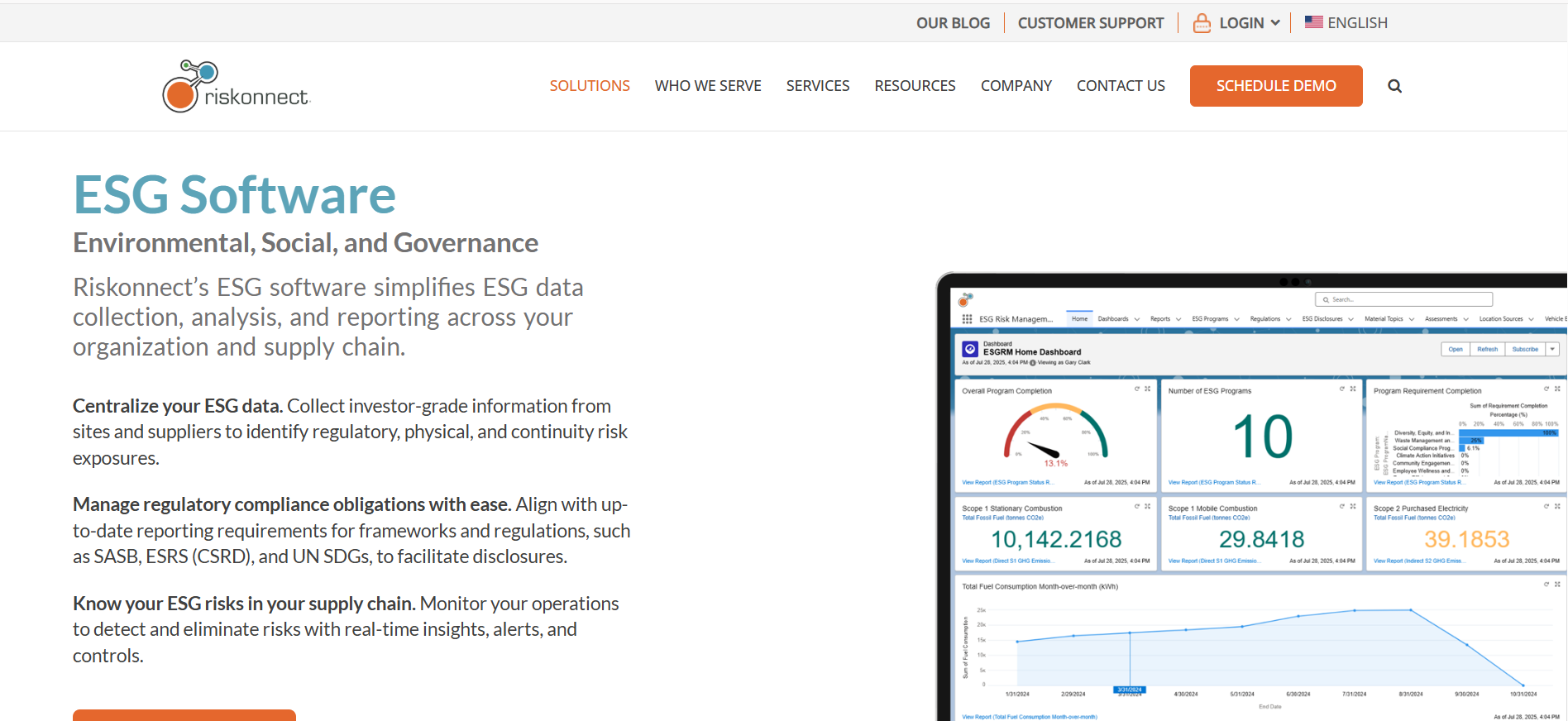
Task: Expand the Regulations tab chevron
Action: (1288, 319)
